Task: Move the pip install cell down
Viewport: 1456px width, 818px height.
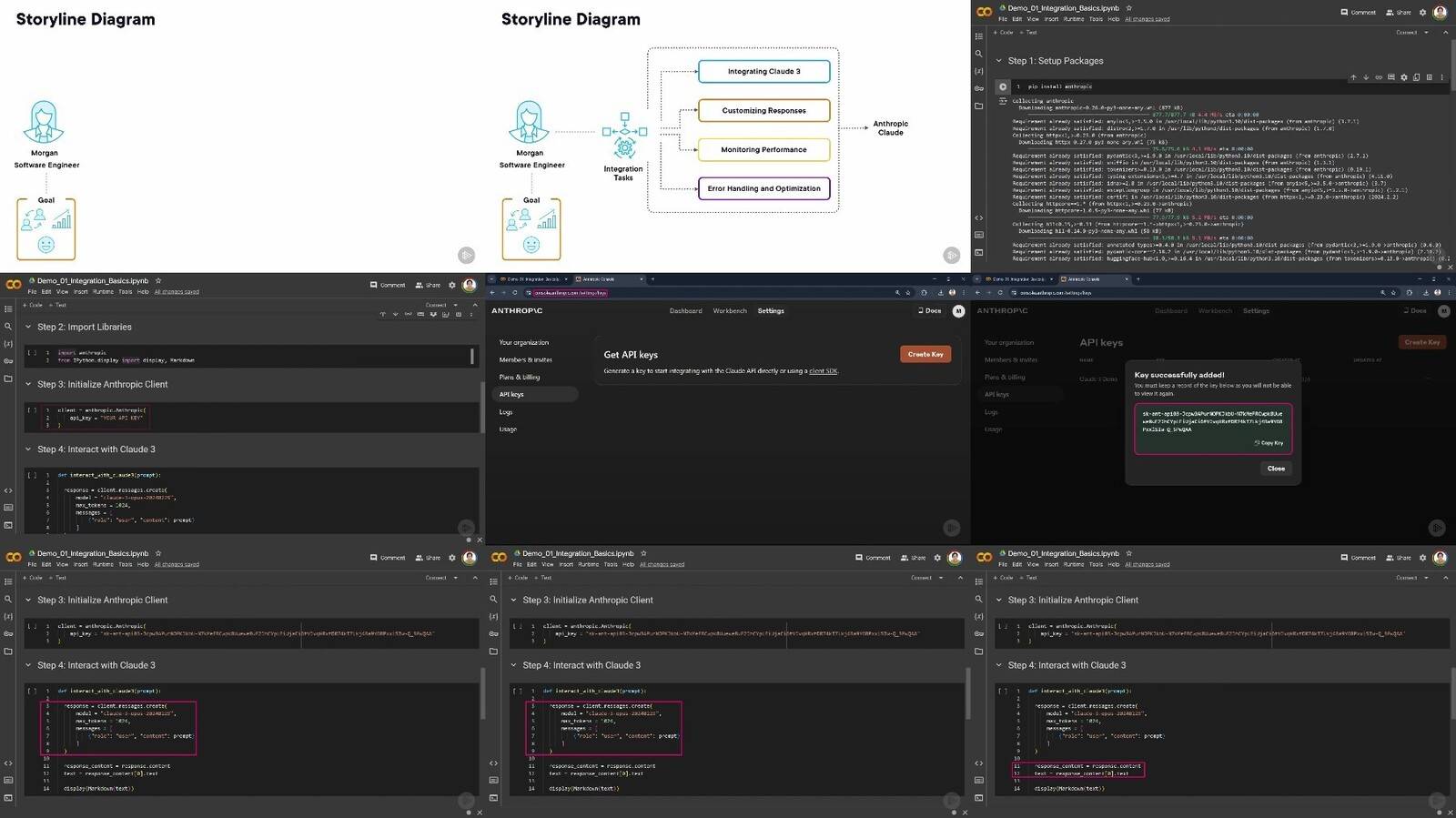Action: [1366, 77]
